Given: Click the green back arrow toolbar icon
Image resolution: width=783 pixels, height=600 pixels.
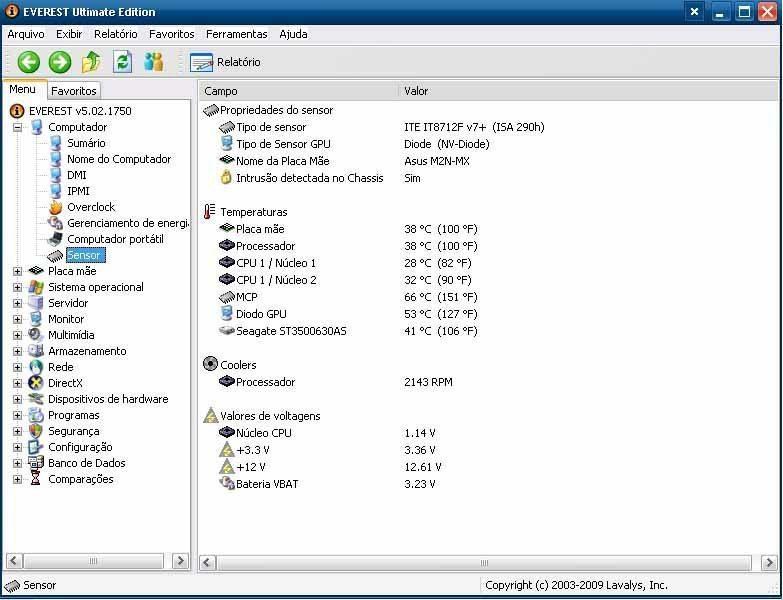Looking at the screenshot, I should (x=28, y=62).
